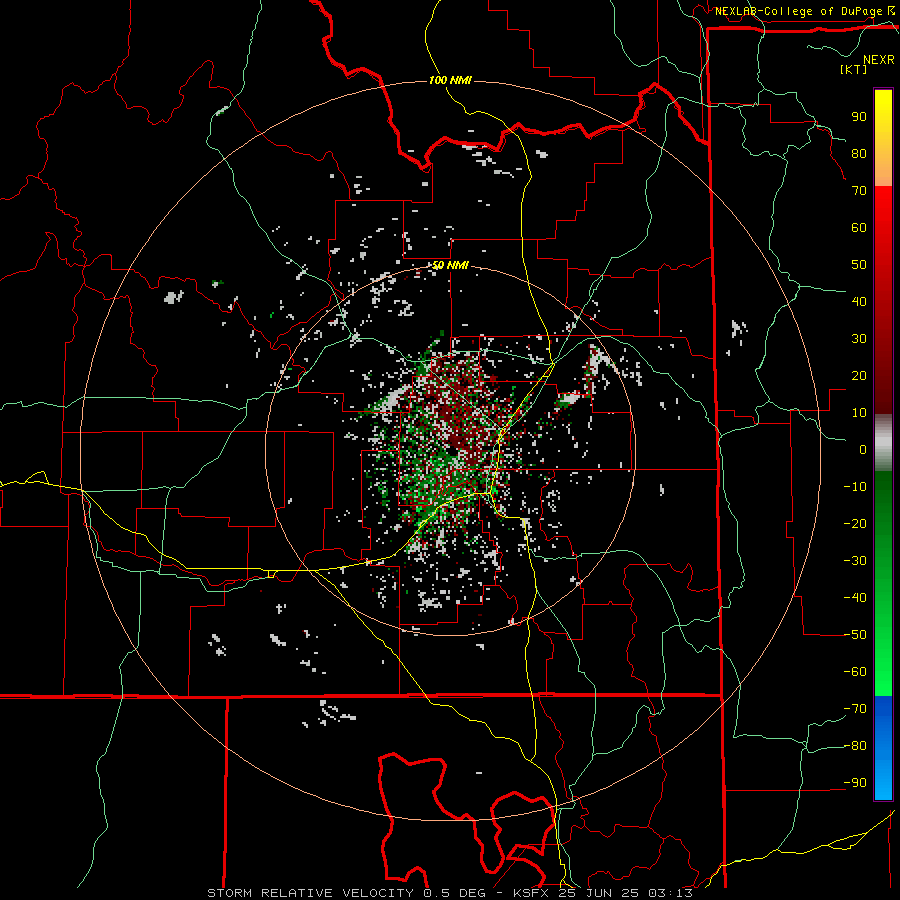Click the 50 NMI range ring label
The image size is (900, 900).
point(450,265)
